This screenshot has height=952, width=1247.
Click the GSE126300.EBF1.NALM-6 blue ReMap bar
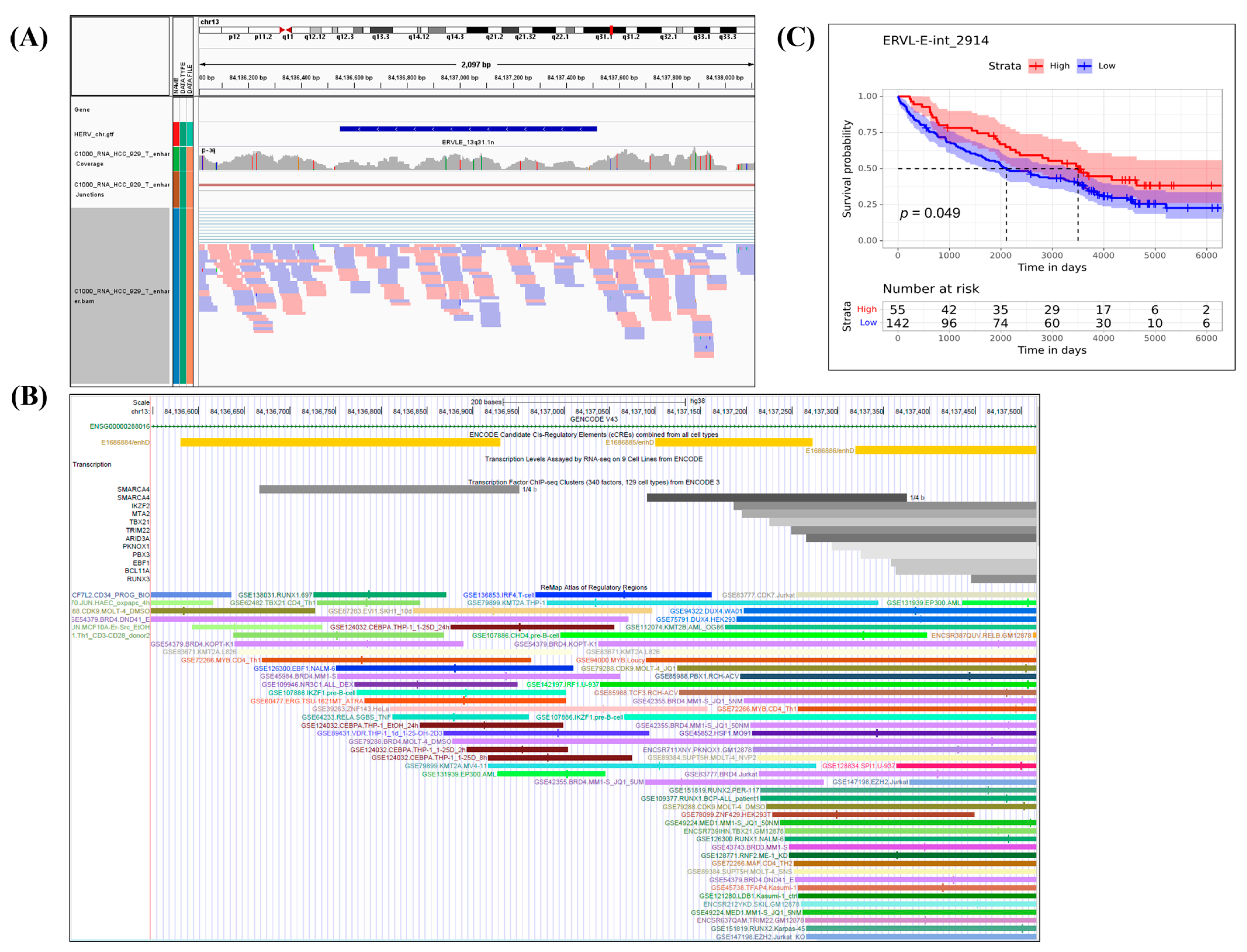454,669
